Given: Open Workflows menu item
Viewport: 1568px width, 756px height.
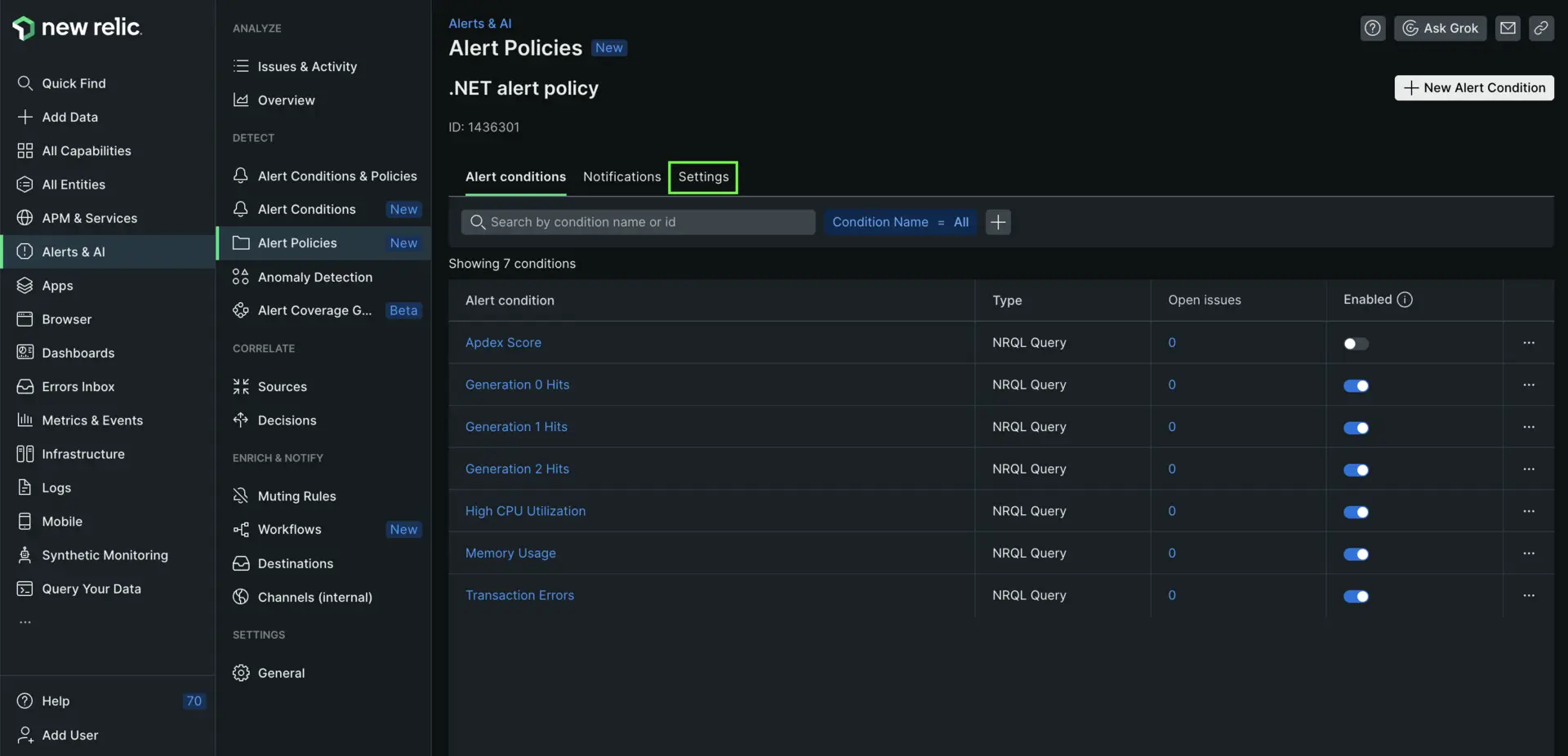Looking at the screenshot, I should [323, 529].
